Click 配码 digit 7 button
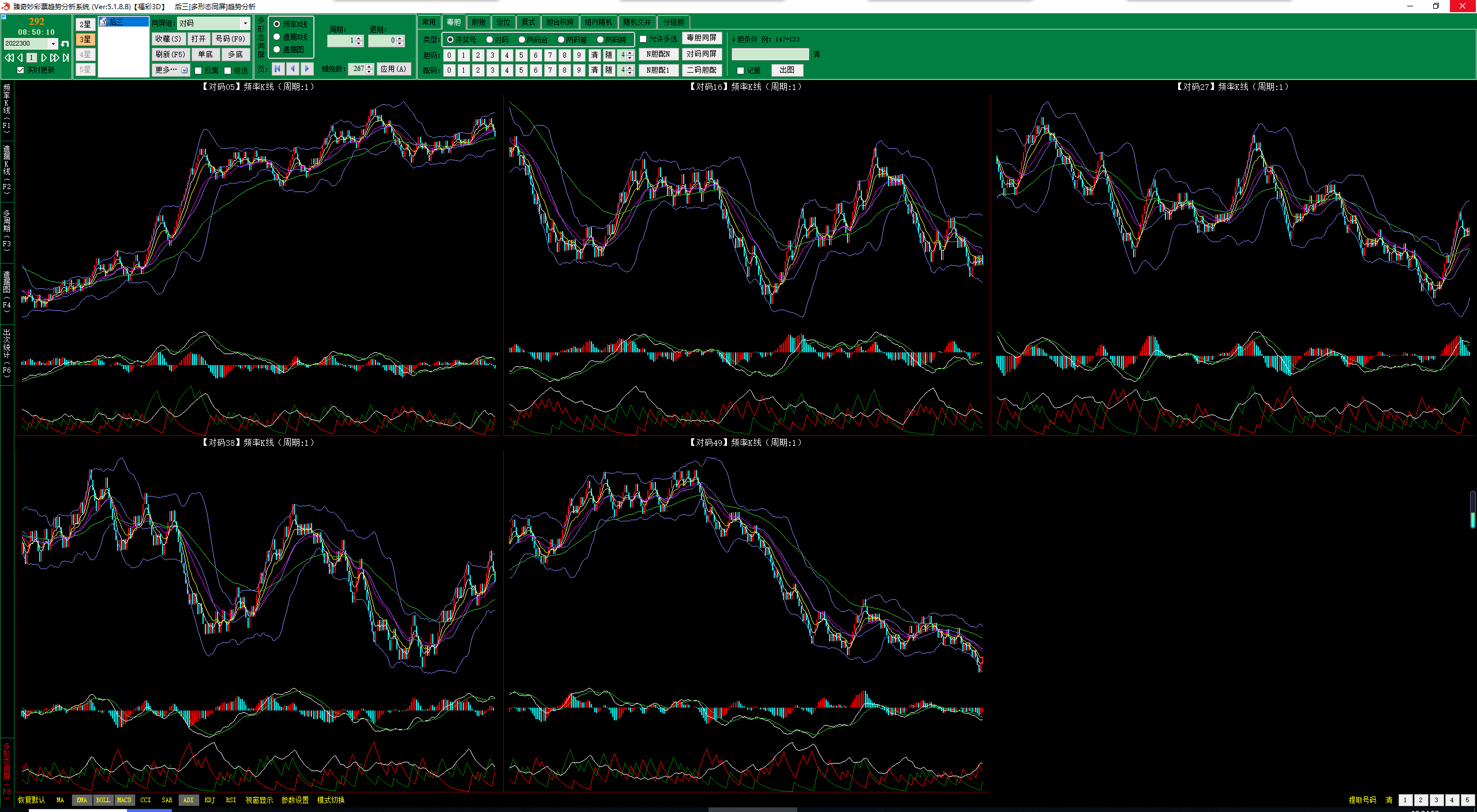This screenshot has width=1477, height=812. 550,70
